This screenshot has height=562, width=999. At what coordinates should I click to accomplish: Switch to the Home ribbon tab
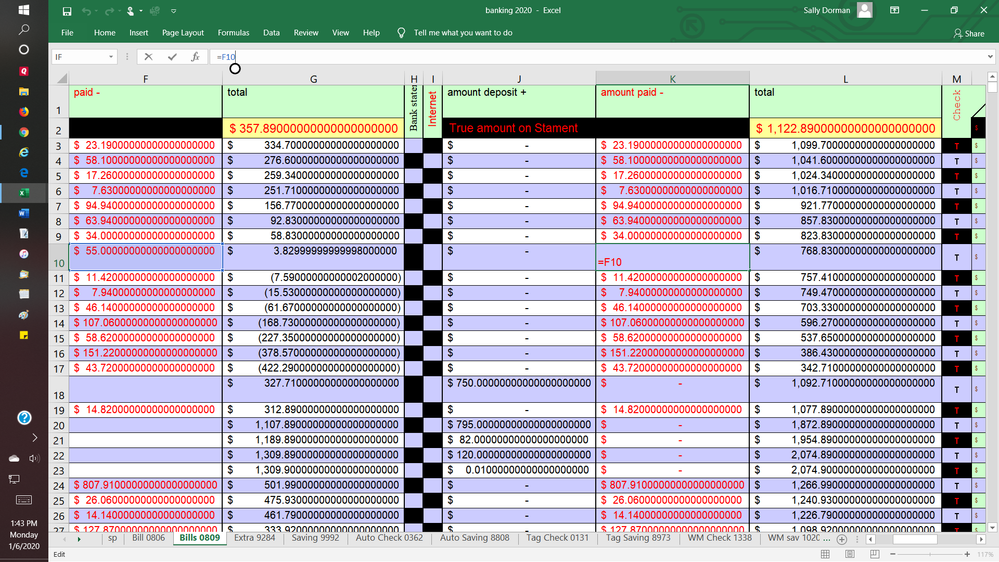(x=104, y=32)
